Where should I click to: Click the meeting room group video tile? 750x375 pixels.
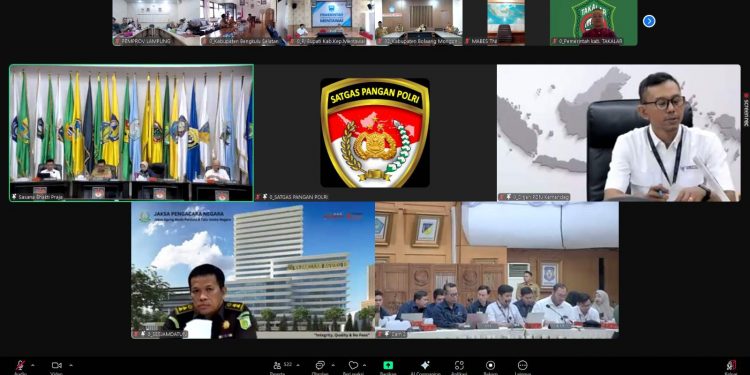(x=496, y=270)
